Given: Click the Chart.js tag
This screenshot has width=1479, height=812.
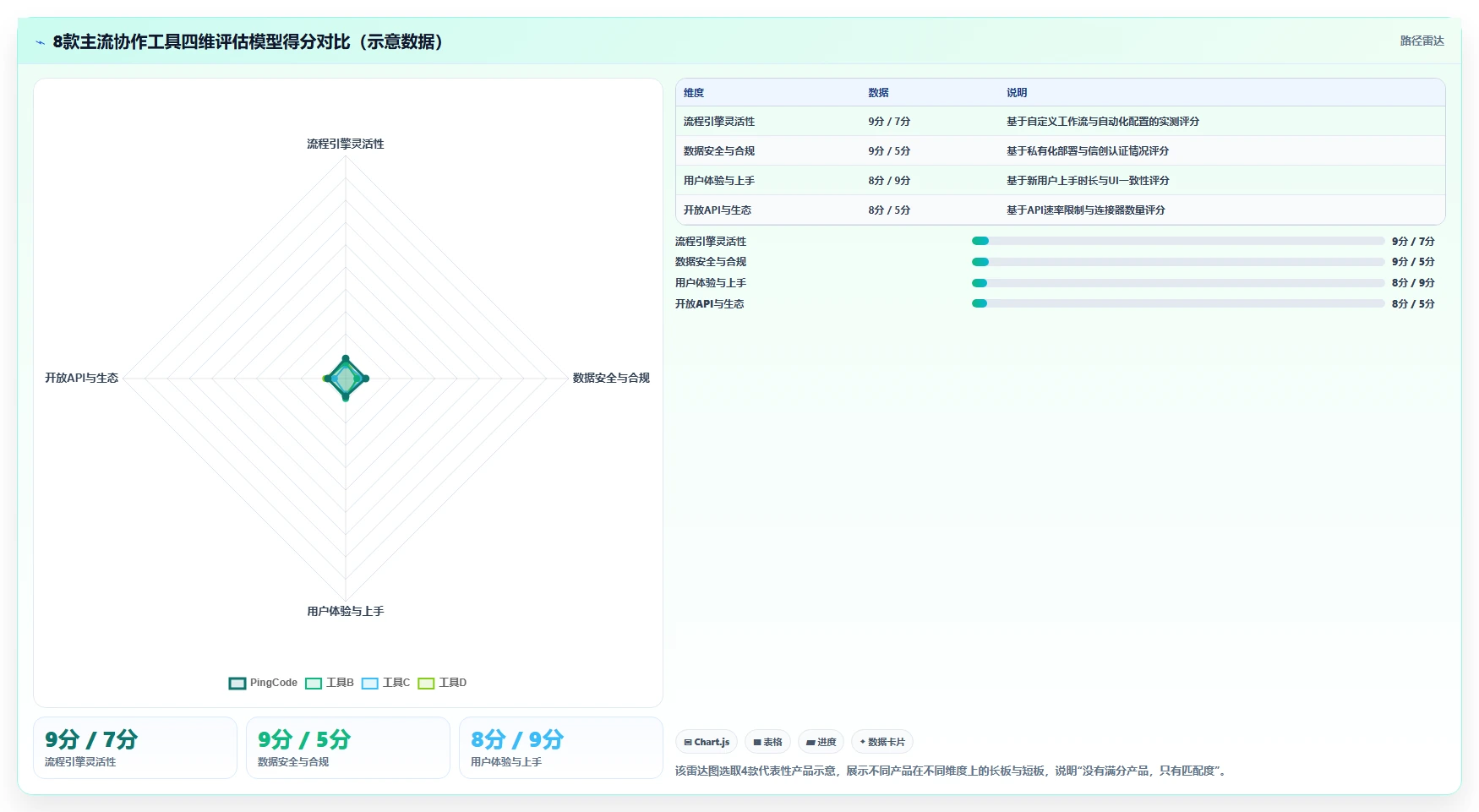Looking at the screenshot, I should click(x=707, y=742).
